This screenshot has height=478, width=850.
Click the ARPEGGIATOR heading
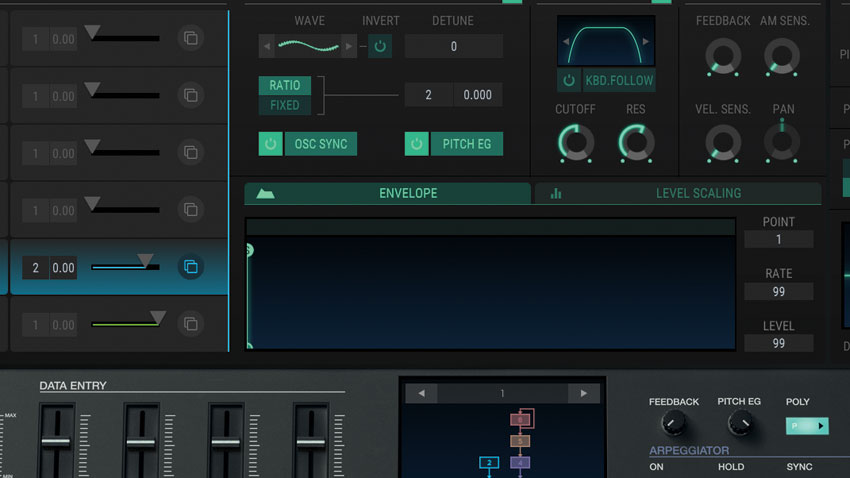tap(688, 450)
